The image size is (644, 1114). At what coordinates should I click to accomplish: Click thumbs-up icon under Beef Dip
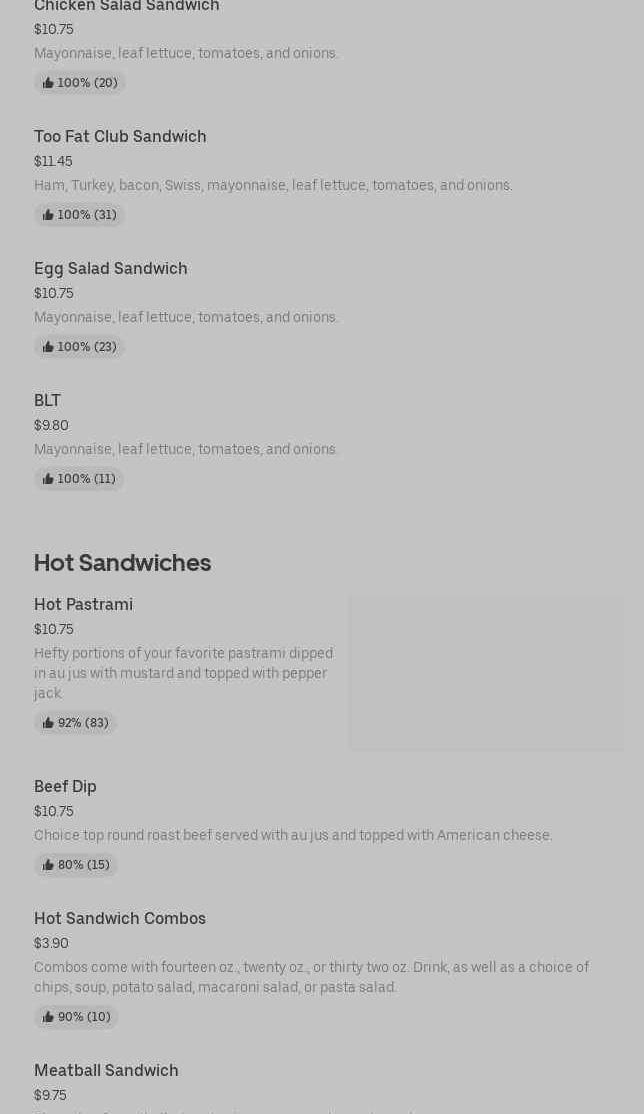tap(48, 865)
